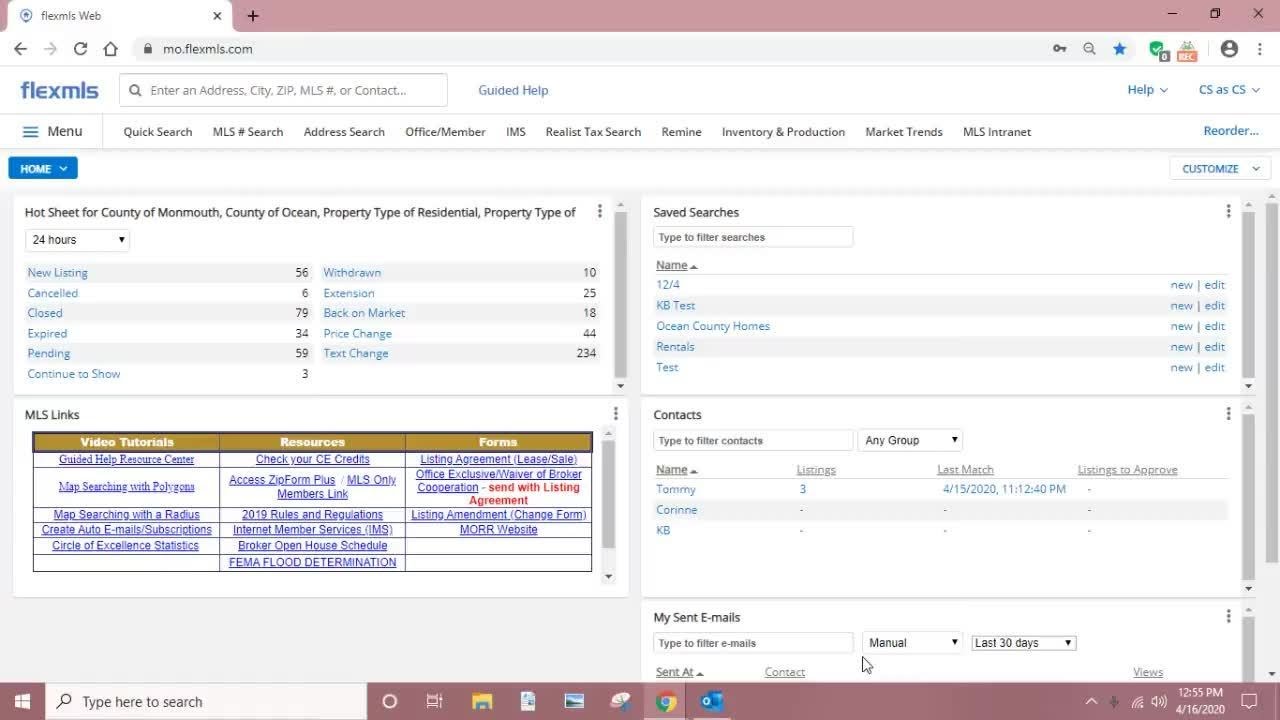Screen dimensions: 1280x720
Task: Click the flexmls logo
Action: (x=59, y=90)
